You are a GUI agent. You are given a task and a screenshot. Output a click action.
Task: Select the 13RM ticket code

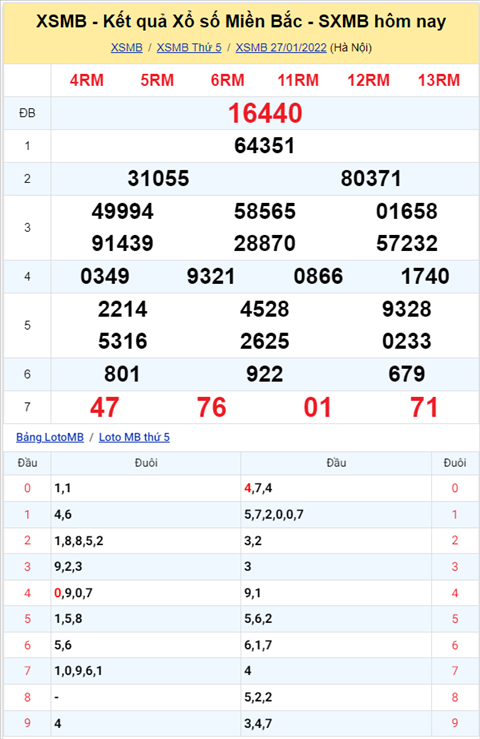pyautogui.click(x=439, y=81)
